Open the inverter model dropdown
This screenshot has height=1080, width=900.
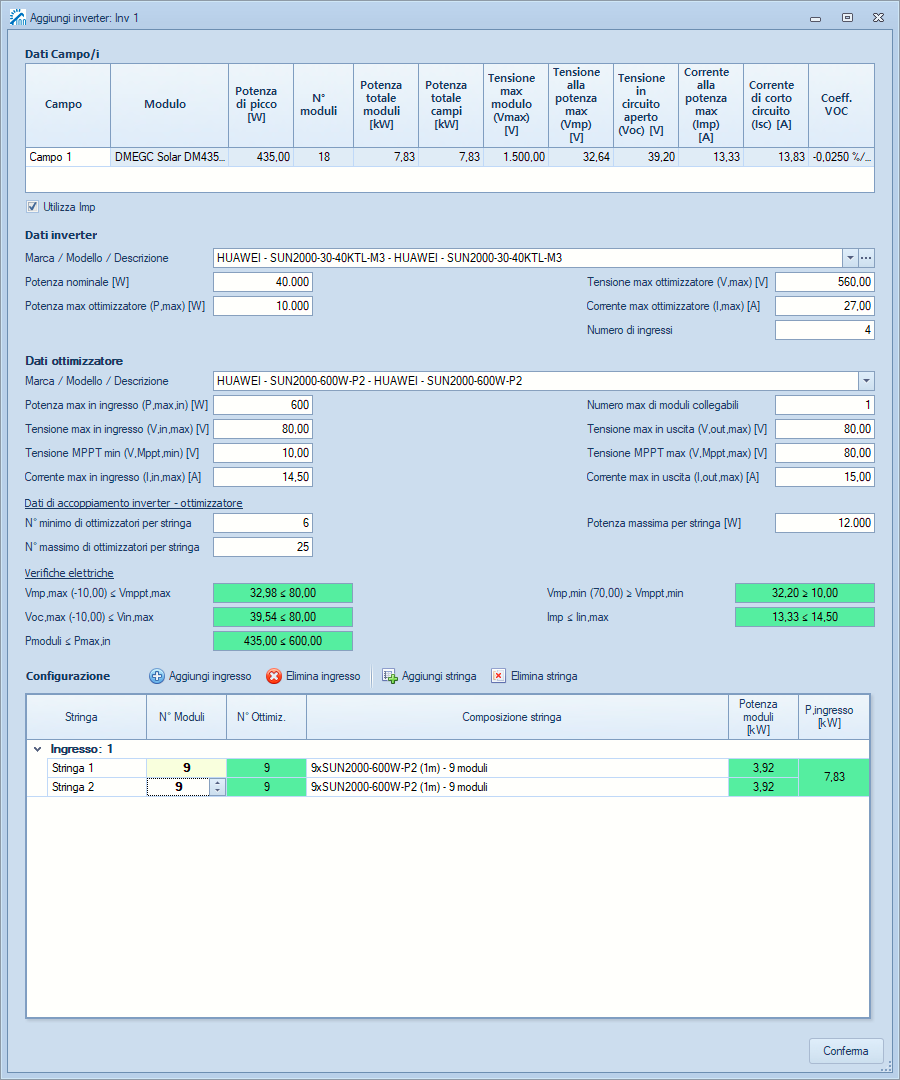click(x=850, y=258)
